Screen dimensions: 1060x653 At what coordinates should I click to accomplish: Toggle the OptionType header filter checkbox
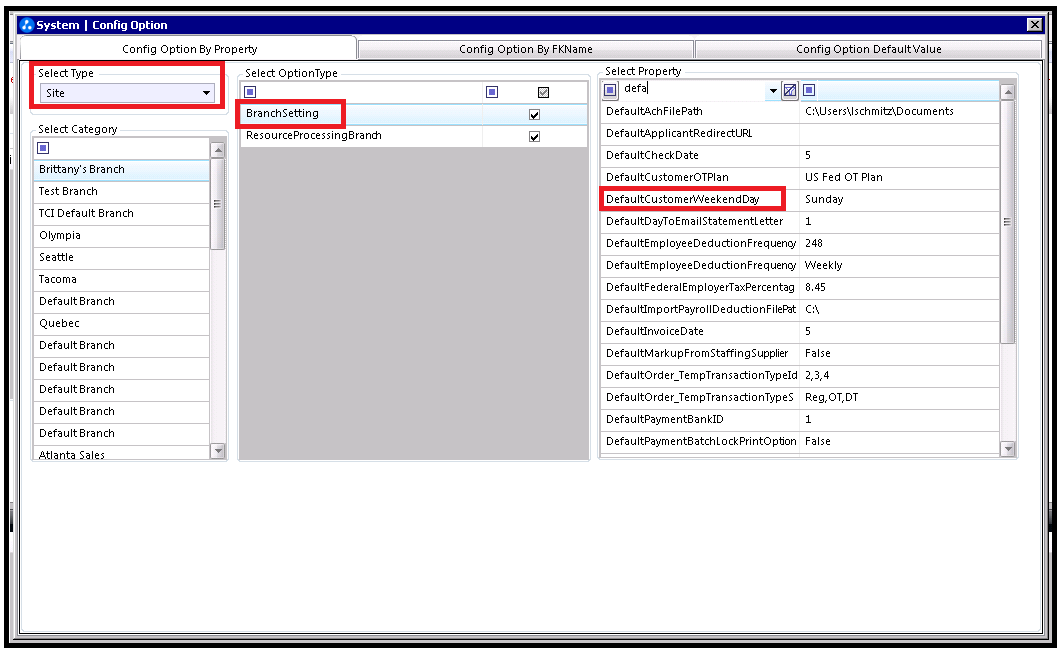(543, 92)
